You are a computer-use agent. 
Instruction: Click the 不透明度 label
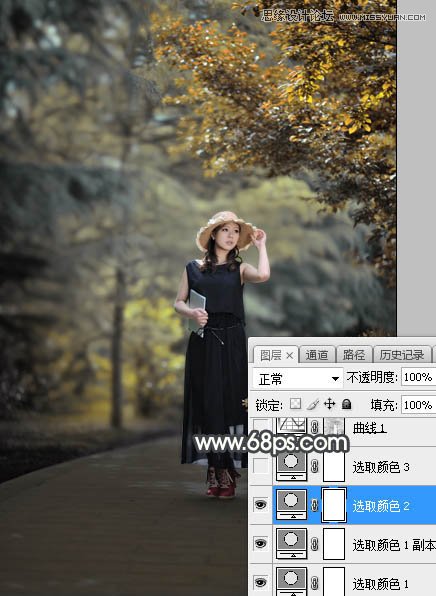tap(372, 377)
